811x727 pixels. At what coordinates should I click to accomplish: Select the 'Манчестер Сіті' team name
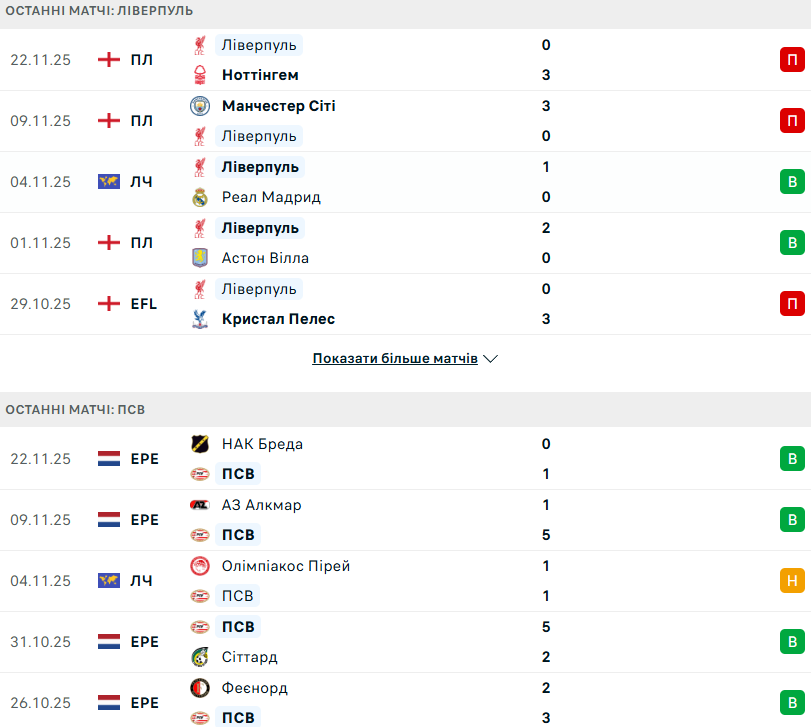coord(278,106)
